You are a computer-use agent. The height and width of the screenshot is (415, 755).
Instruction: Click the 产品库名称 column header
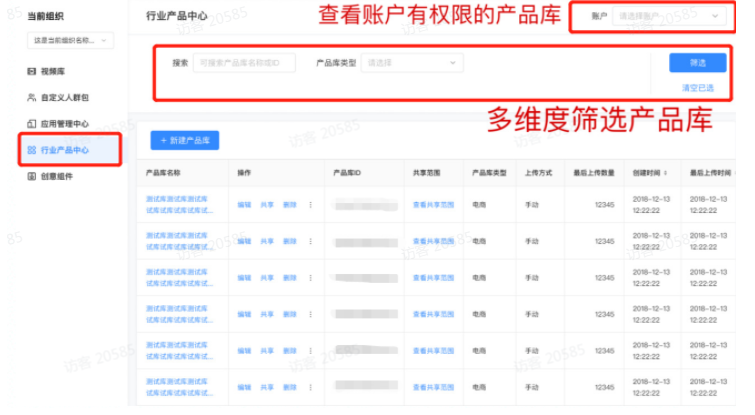coord(163,173)
